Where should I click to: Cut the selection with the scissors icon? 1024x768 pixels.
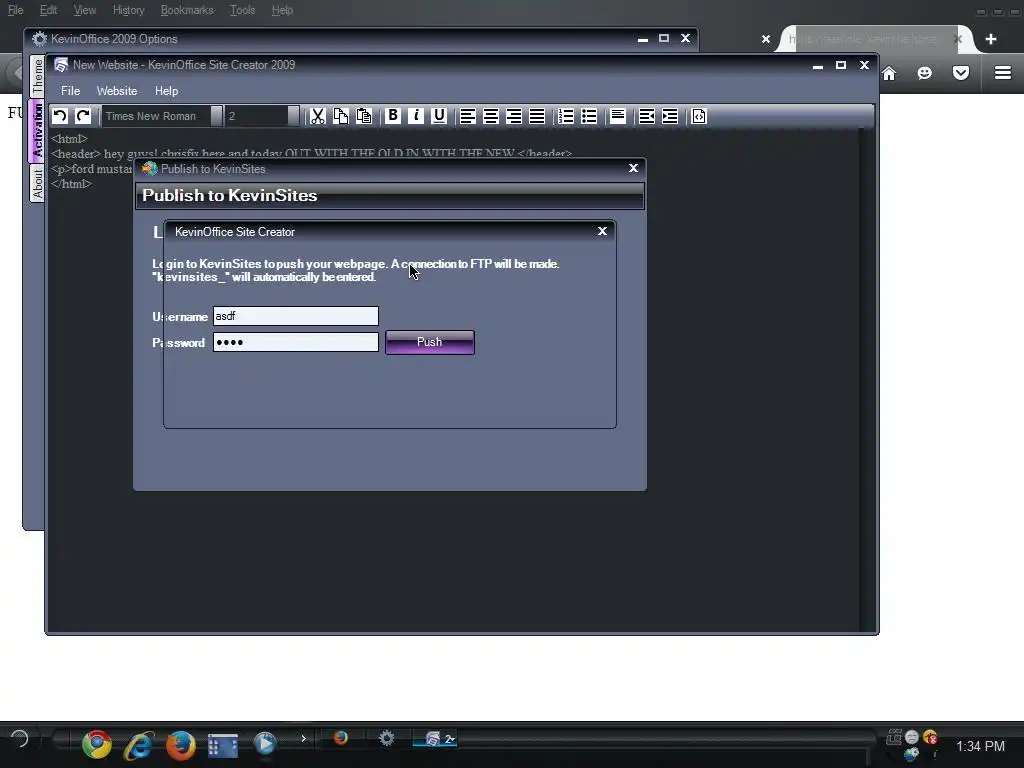(317, 116)
